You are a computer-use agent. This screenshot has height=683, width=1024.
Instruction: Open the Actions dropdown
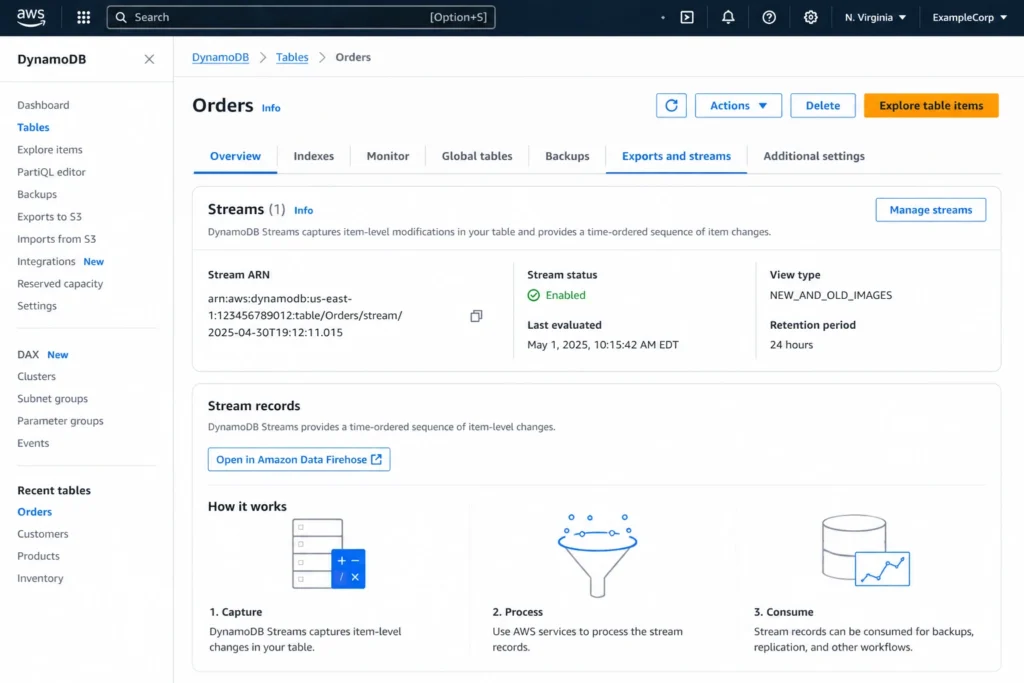tap(738, 105)
